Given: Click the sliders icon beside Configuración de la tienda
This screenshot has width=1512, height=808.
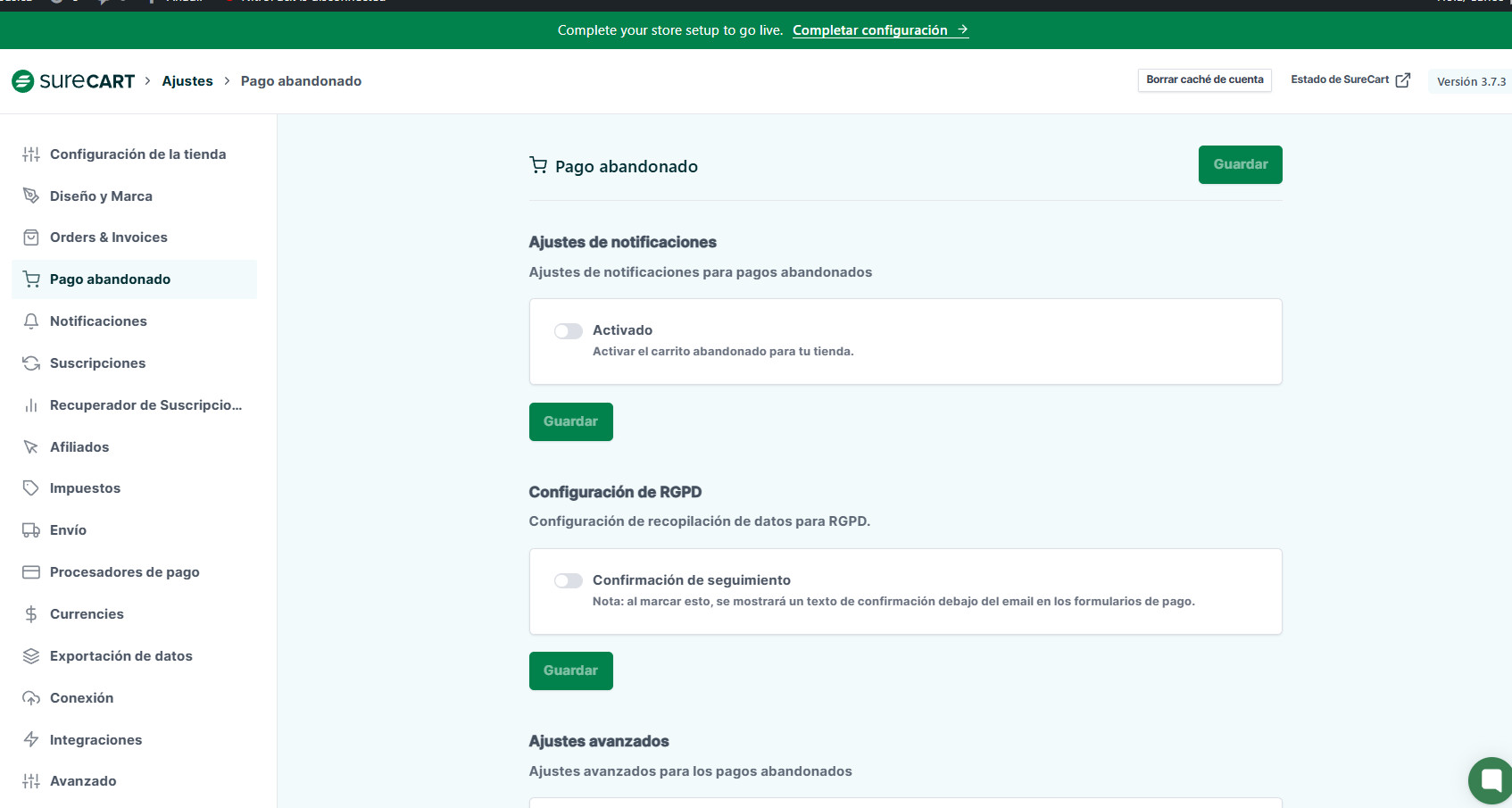Looking at the screenshot, I should pos(31,154).
